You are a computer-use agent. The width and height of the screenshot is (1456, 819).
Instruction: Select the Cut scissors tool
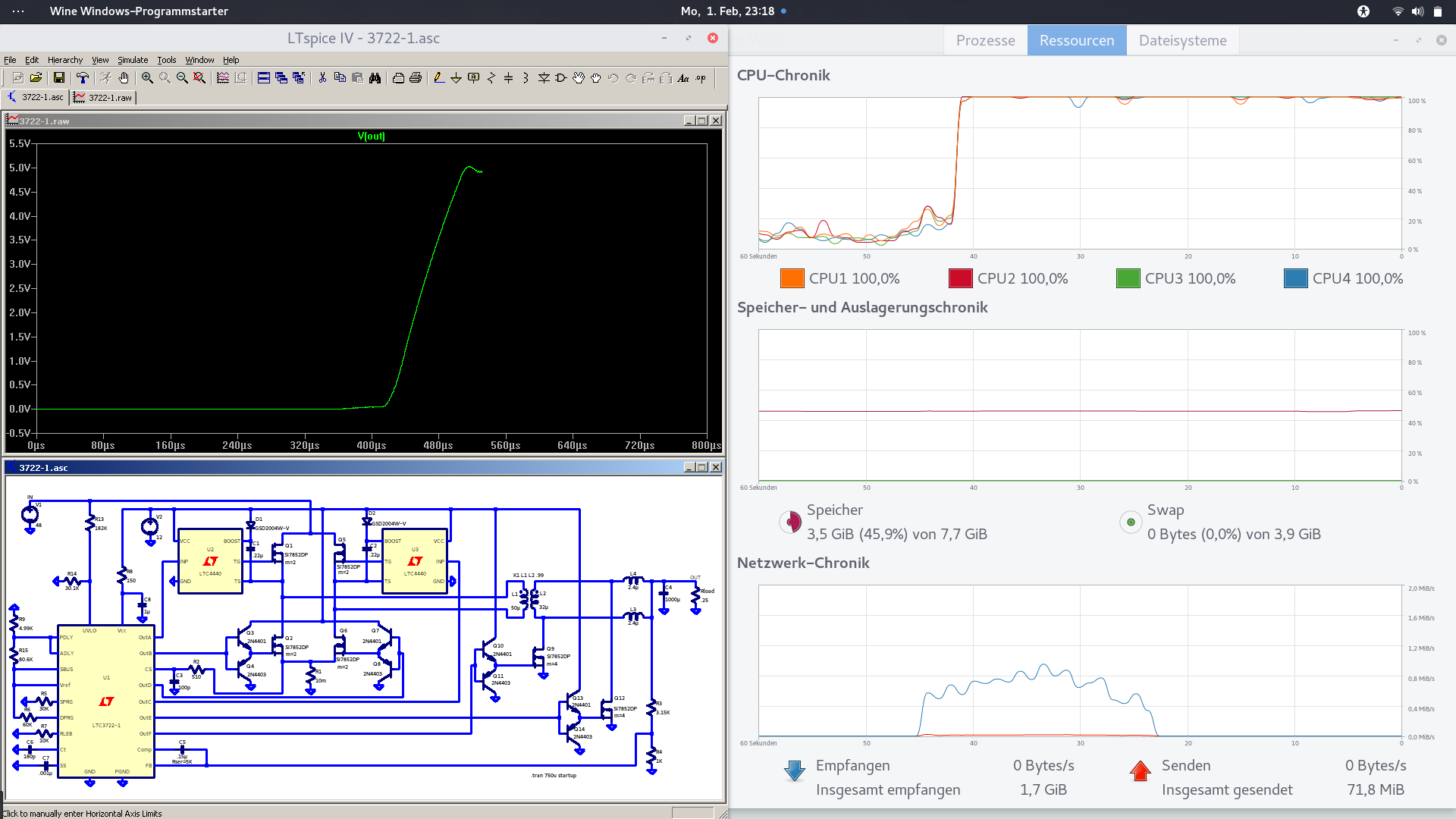[322, 78]
